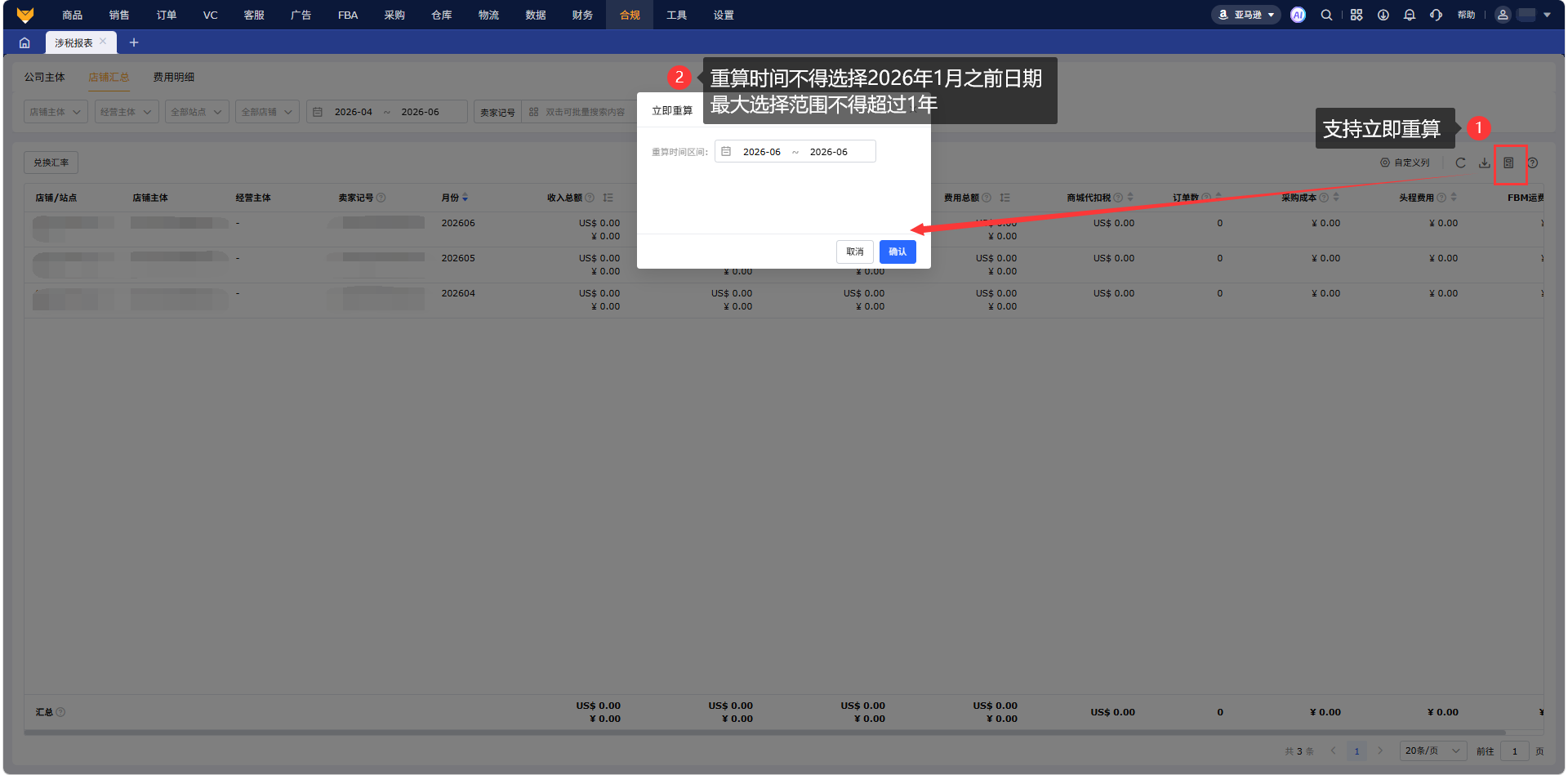This screenshot has height=775, width=1568.
Task: Click the user avatar icon in the top bar
Action: [1503, 15]
